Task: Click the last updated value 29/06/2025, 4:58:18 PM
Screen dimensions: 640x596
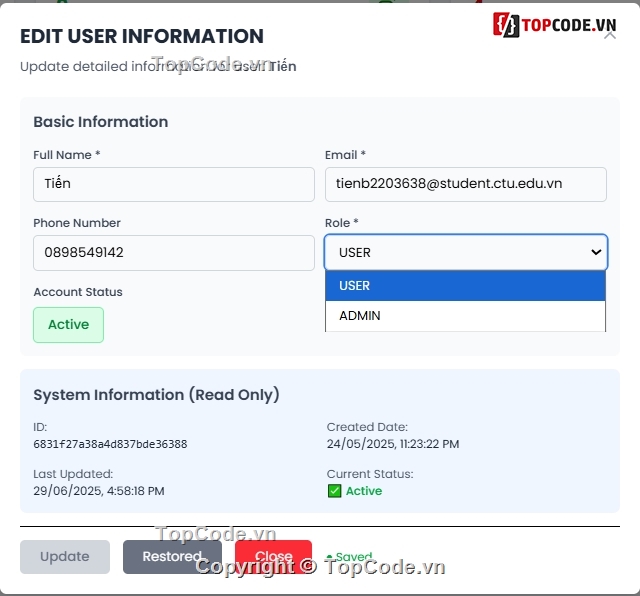Action: click(x=99, y=491)
